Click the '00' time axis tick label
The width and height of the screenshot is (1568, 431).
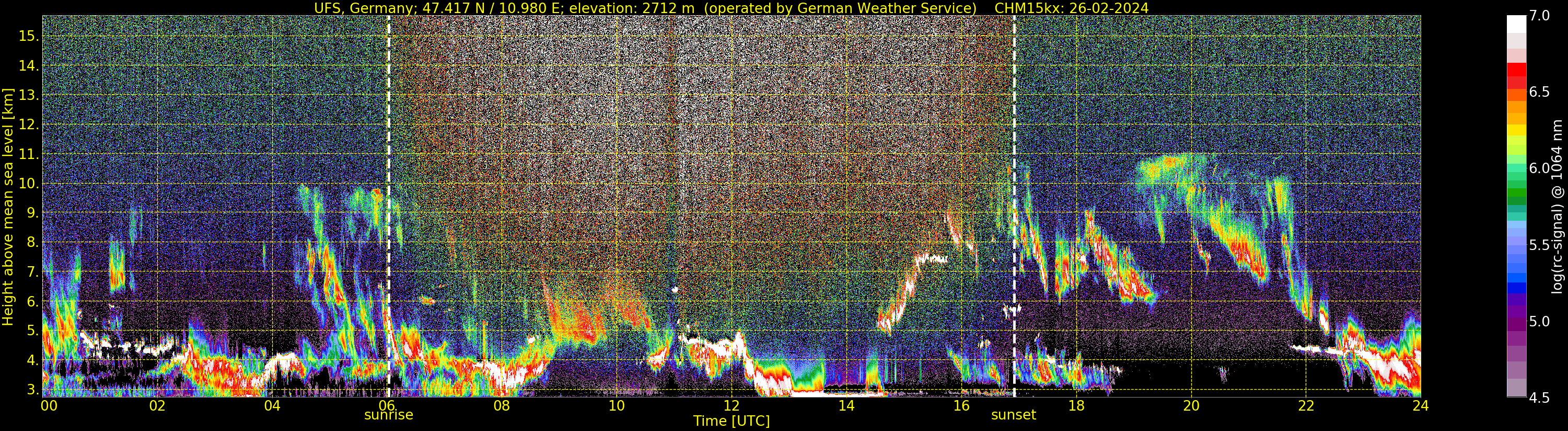(49, 405)
